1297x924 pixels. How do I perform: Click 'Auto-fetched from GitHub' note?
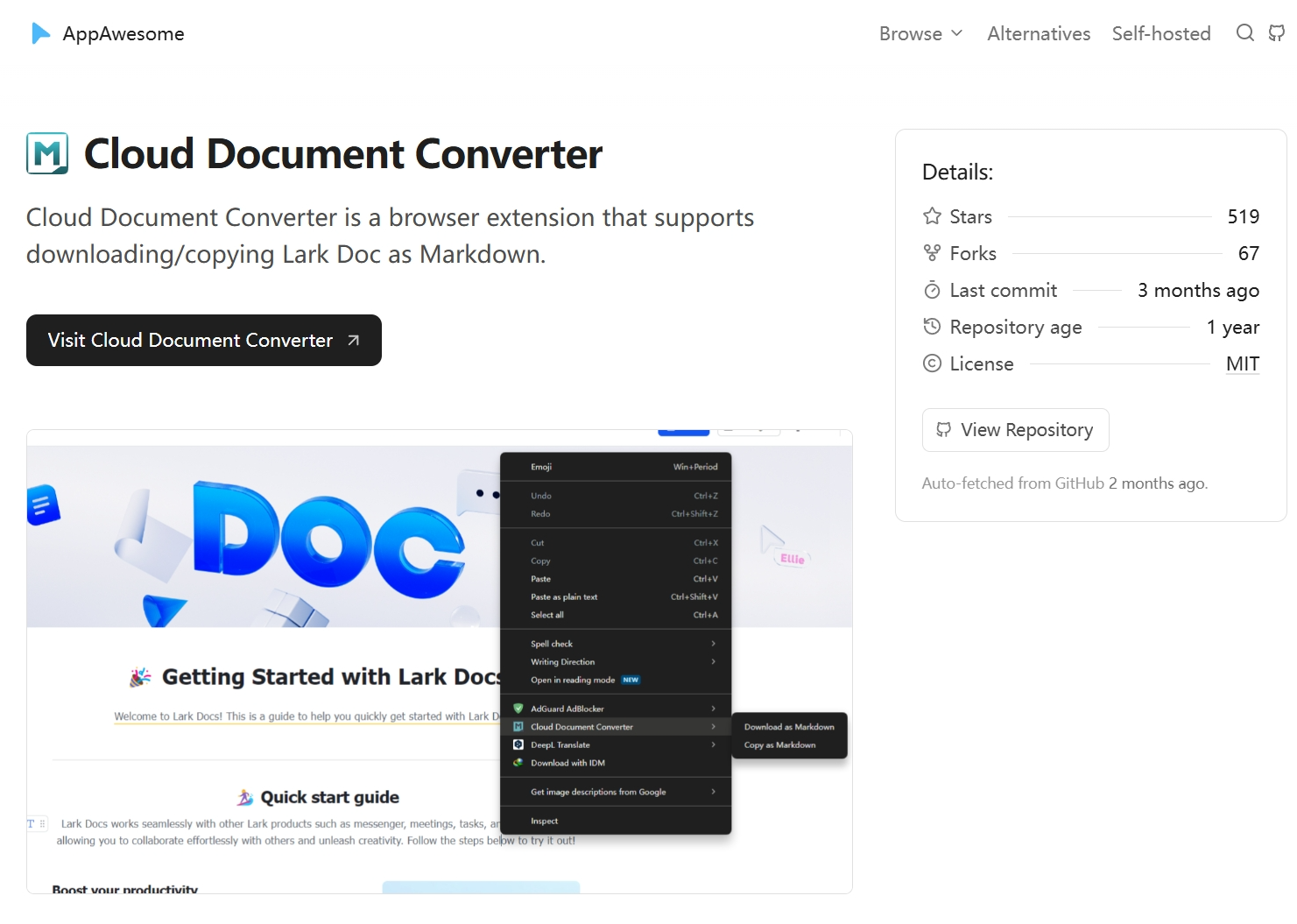(1065, 483)
